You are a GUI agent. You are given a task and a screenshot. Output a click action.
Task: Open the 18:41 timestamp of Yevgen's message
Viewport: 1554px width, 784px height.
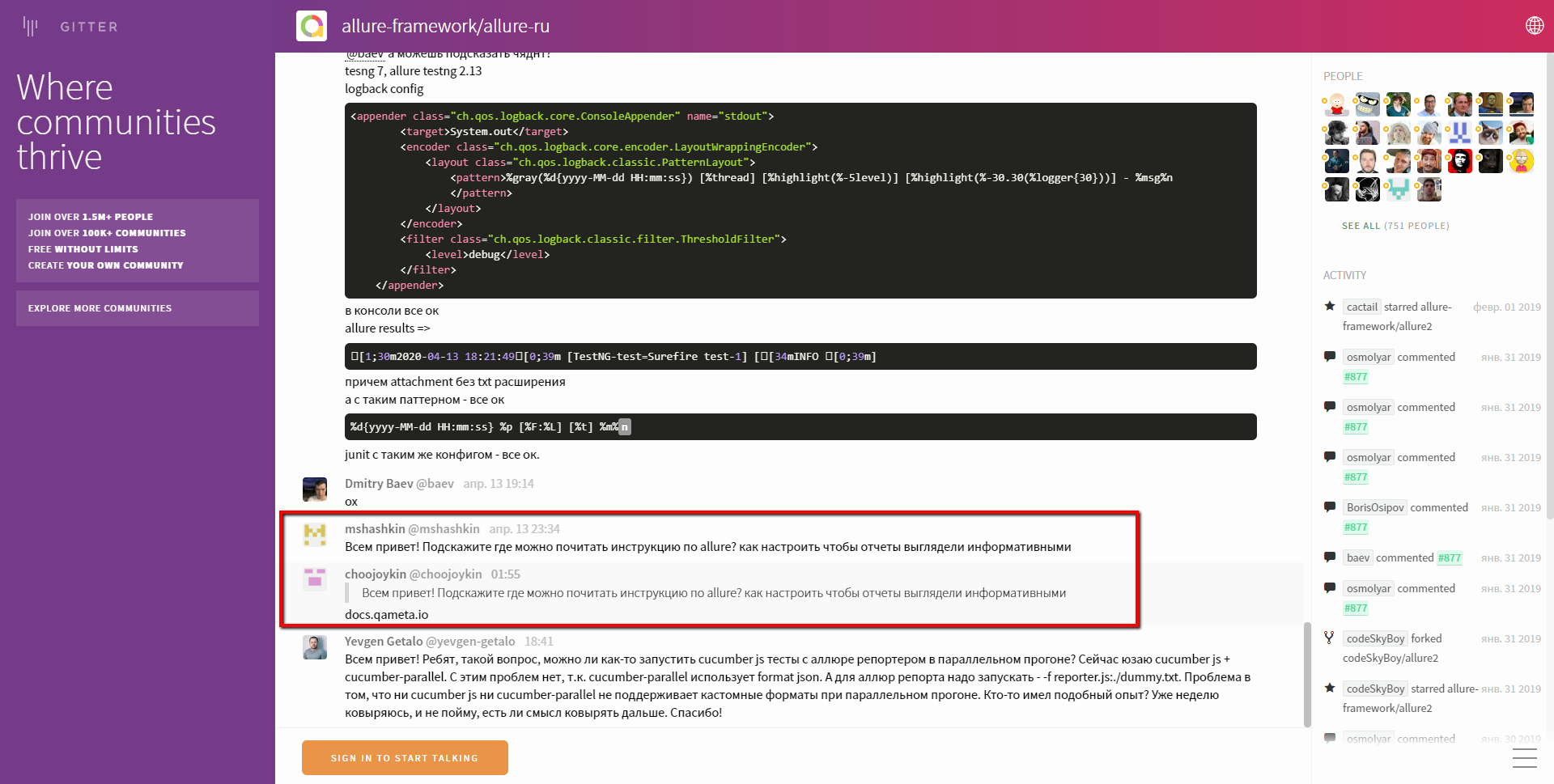tap(539, 642)
